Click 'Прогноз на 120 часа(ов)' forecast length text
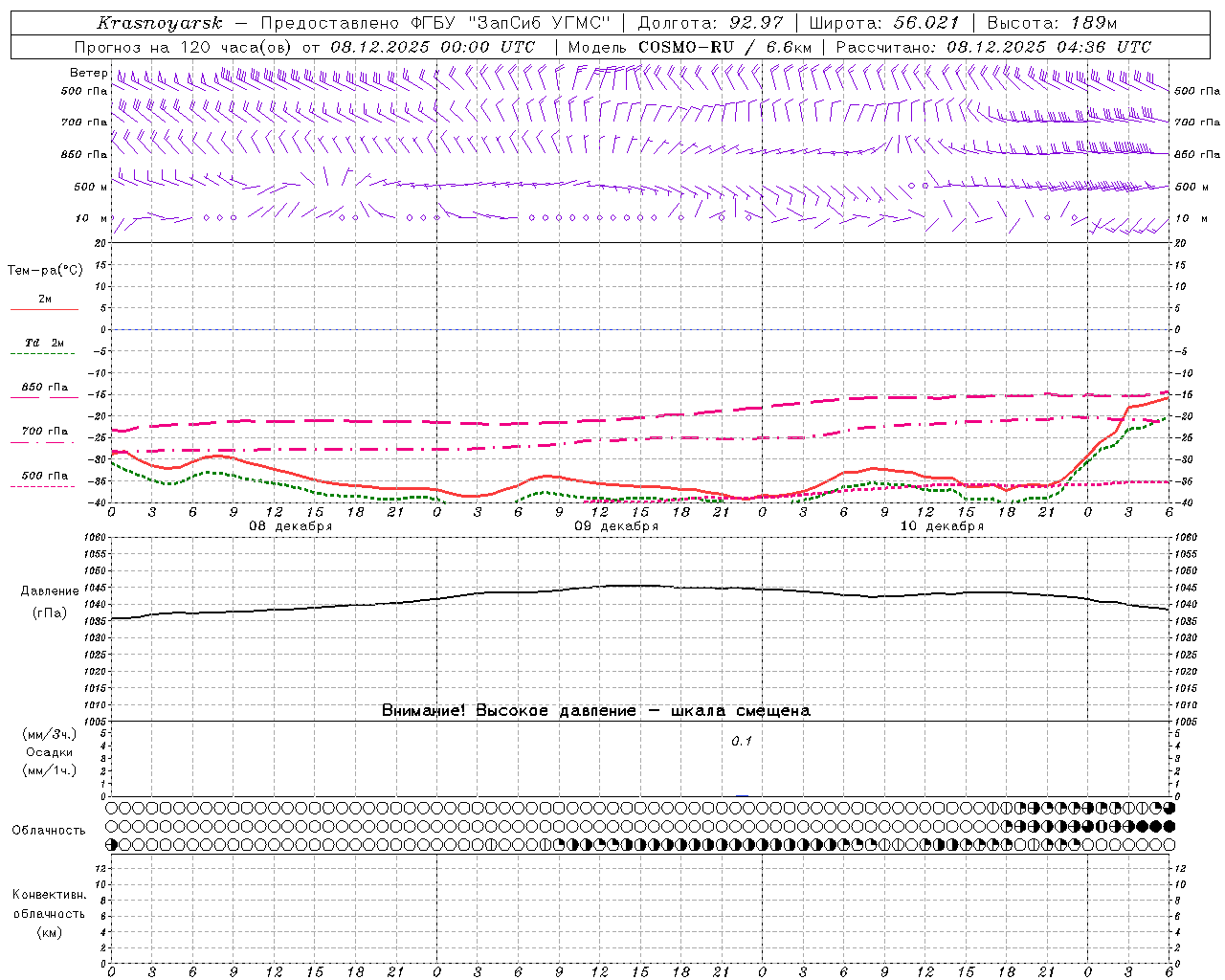This screenshot has width=1225, height=980. click(185, 47)
